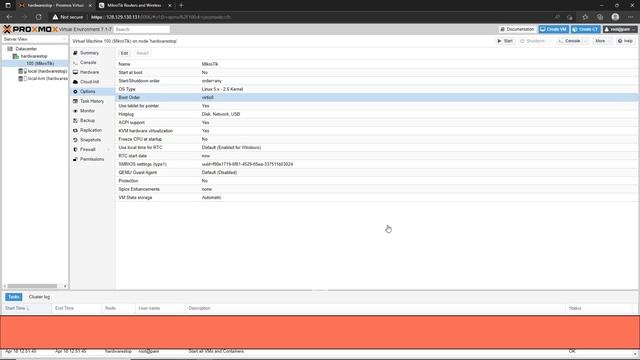Click the Backup floppy icon
Viewport: 640px width, 360px height.
tap(75, 121)
